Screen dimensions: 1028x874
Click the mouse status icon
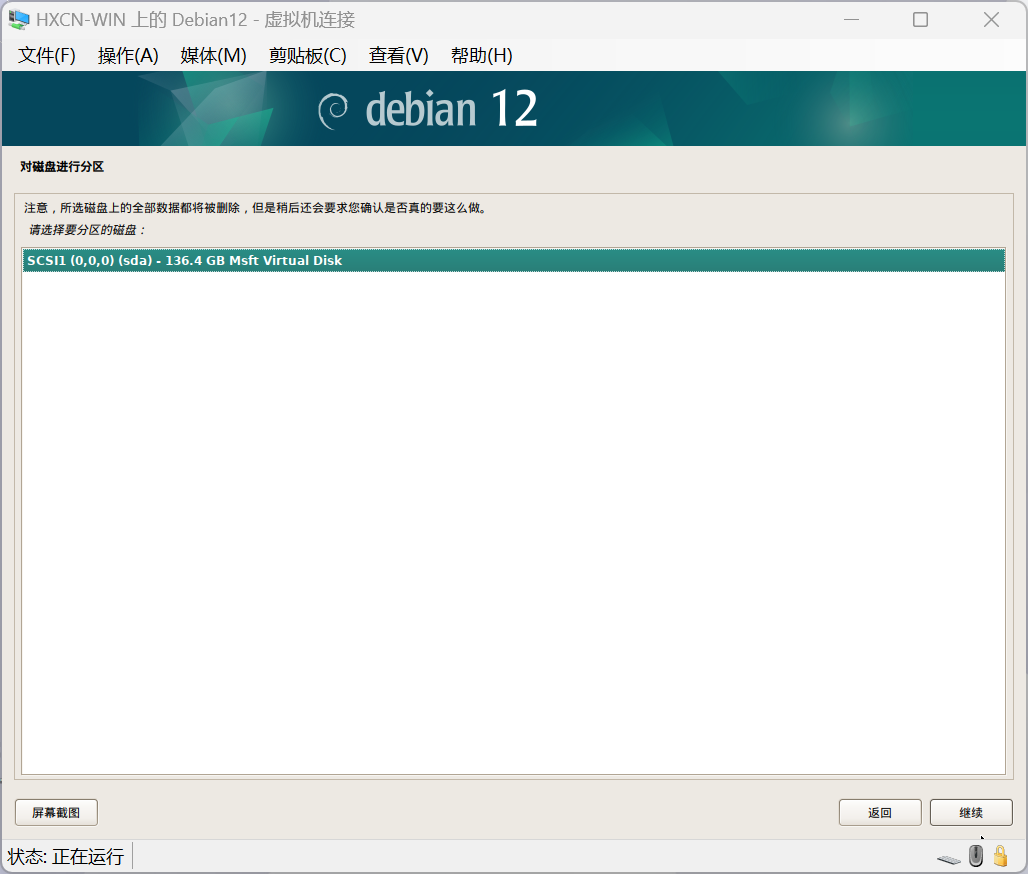point(976,856)
